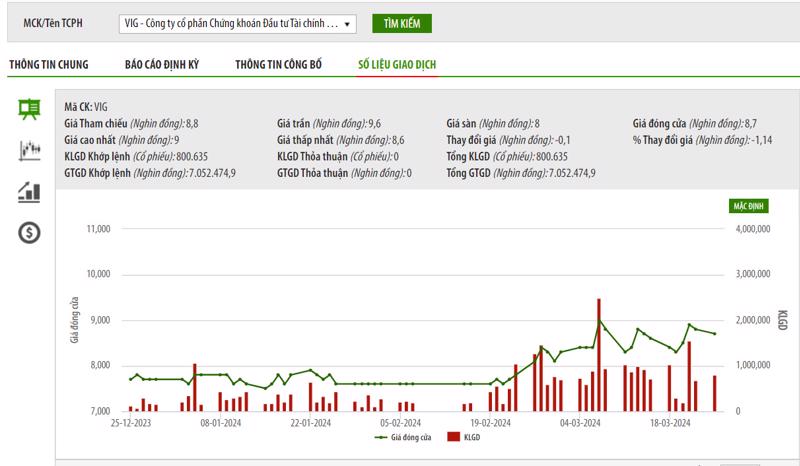Image resolution: width=800 pixels, height=466 pixels.
Task: Select the Số liệu giao dịch tab
Action: 397,65
